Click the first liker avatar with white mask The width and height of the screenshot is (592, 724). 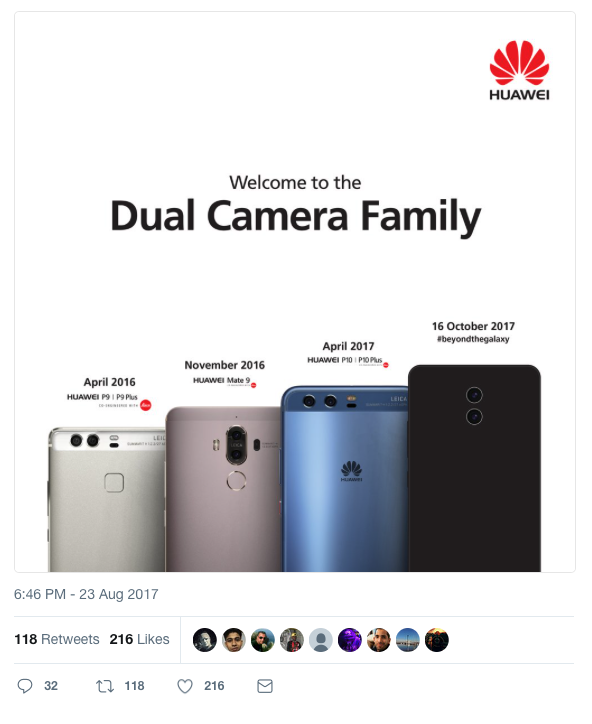coord(205,640)
